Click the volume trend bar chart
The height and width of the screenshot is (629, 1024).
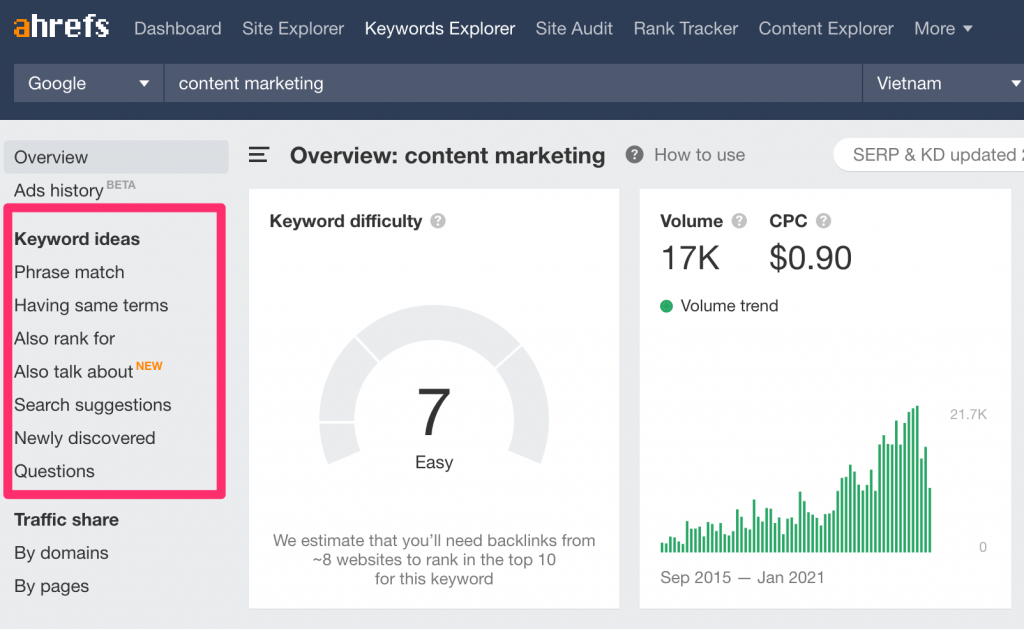(x=795, y=479)
